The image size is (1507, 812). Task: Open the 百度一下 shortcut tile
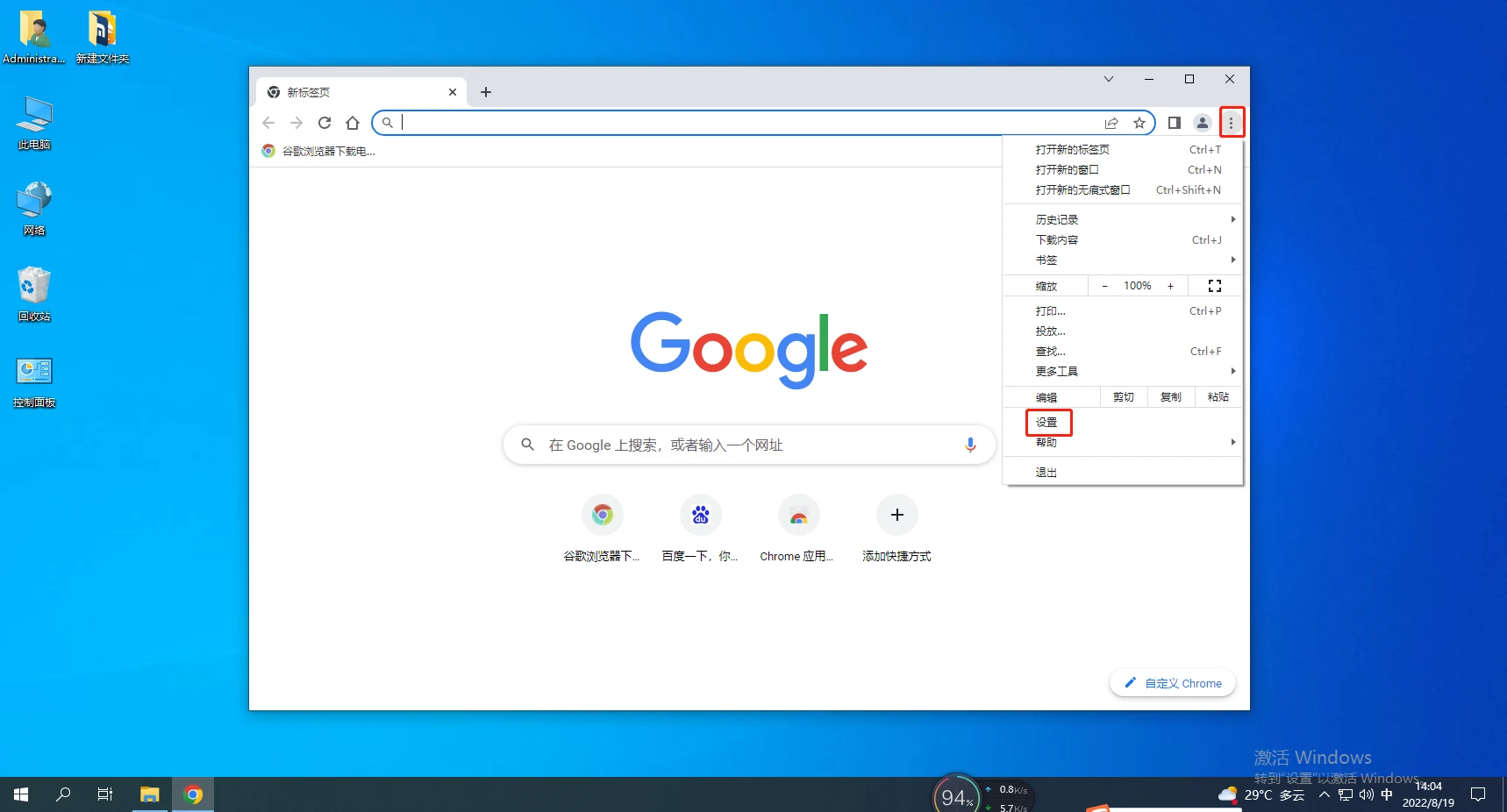click(x=700, y=528)
